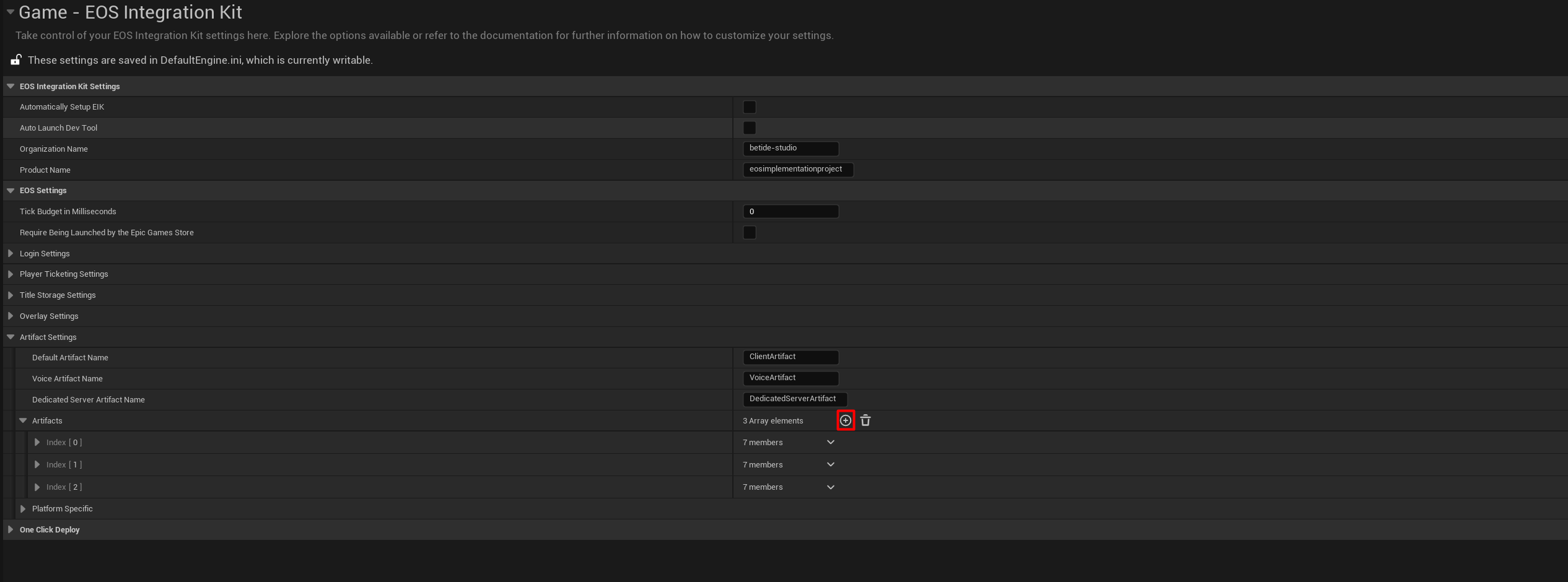Viewport: 1568px width, 582px height.
Task: Expand the Title Storage Settings section
Action: (11, 295)
